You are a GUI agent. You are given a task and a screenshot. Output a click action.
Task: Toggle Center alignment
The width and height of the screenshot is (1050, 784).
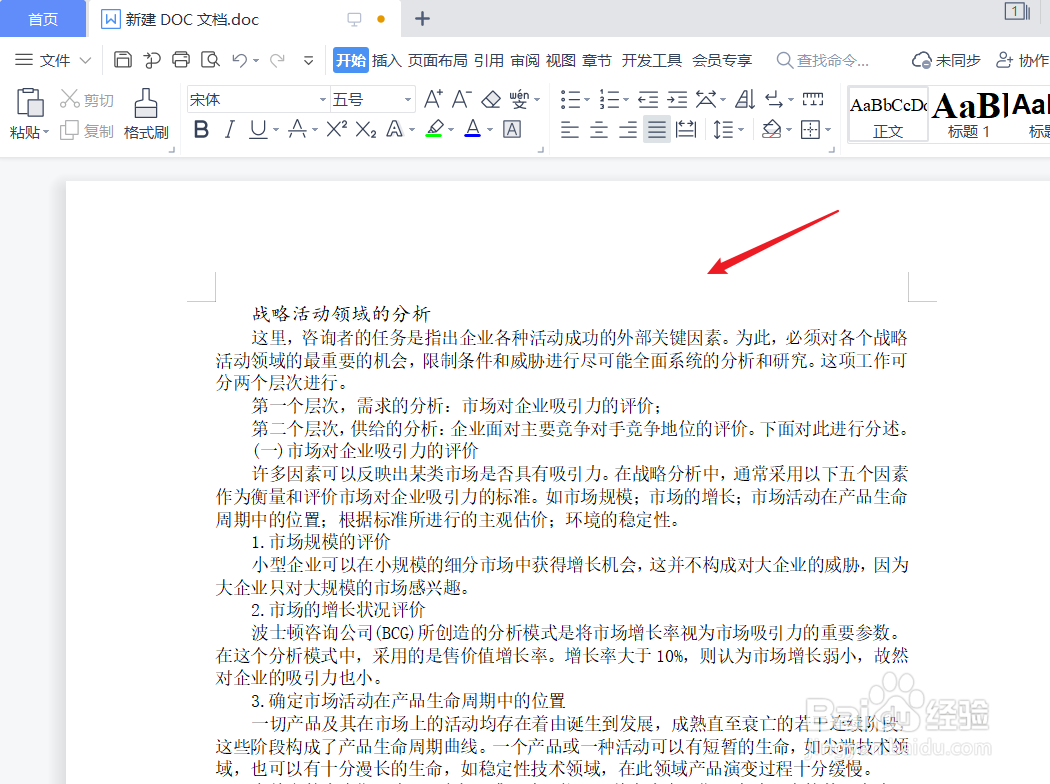[x=599, y=129]
